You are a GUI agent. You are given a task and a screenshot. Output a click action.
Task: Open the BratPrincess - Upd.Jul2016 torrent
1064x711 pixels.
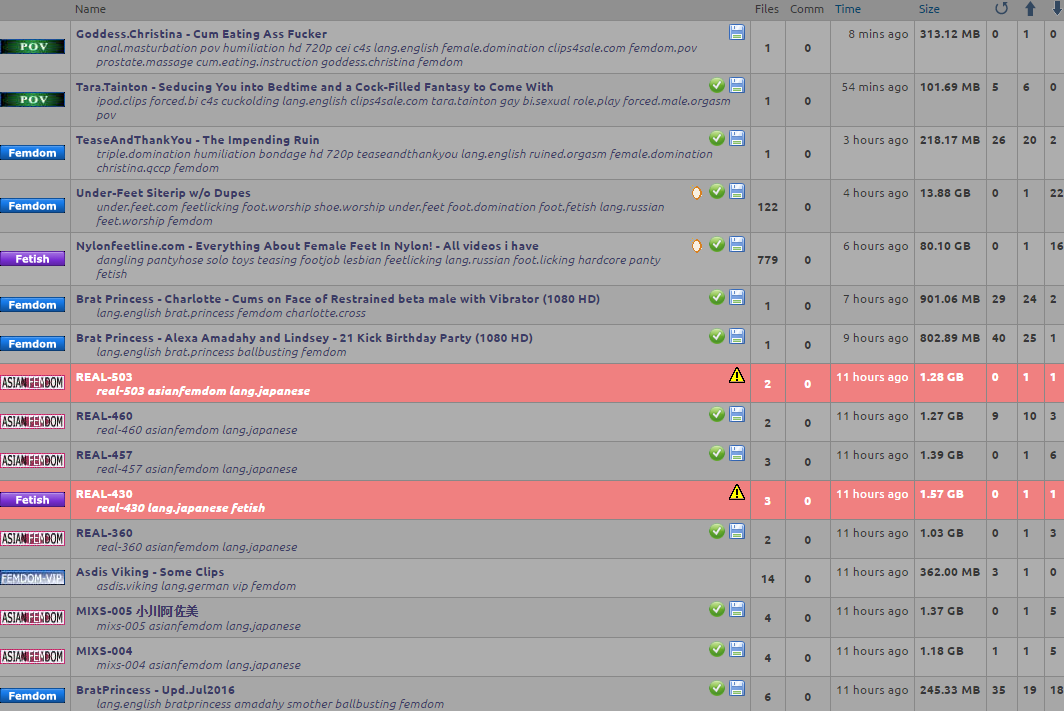pos(155,690)
